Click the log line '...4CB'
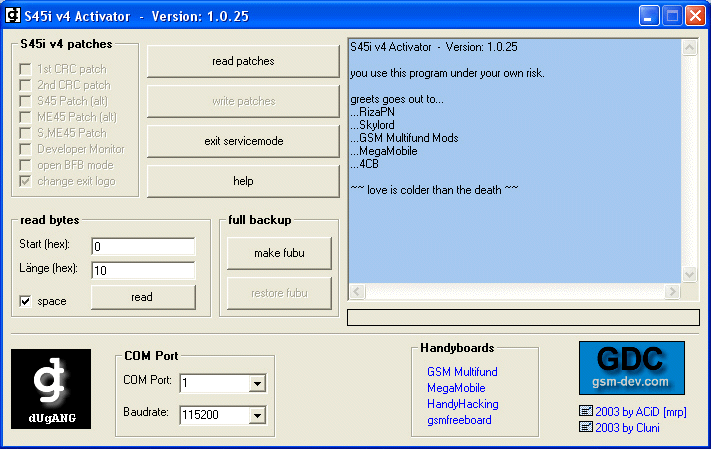 [x=364, y=164]
